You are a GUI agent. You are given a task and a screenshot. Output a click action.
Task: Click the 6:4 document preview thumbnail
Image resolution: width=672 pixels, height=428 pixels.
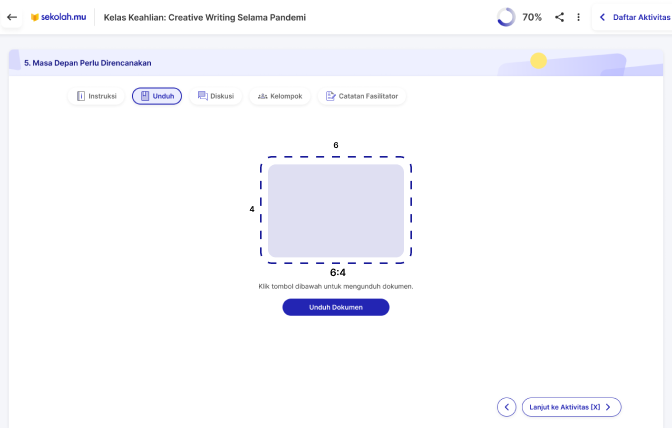point(336,210)
